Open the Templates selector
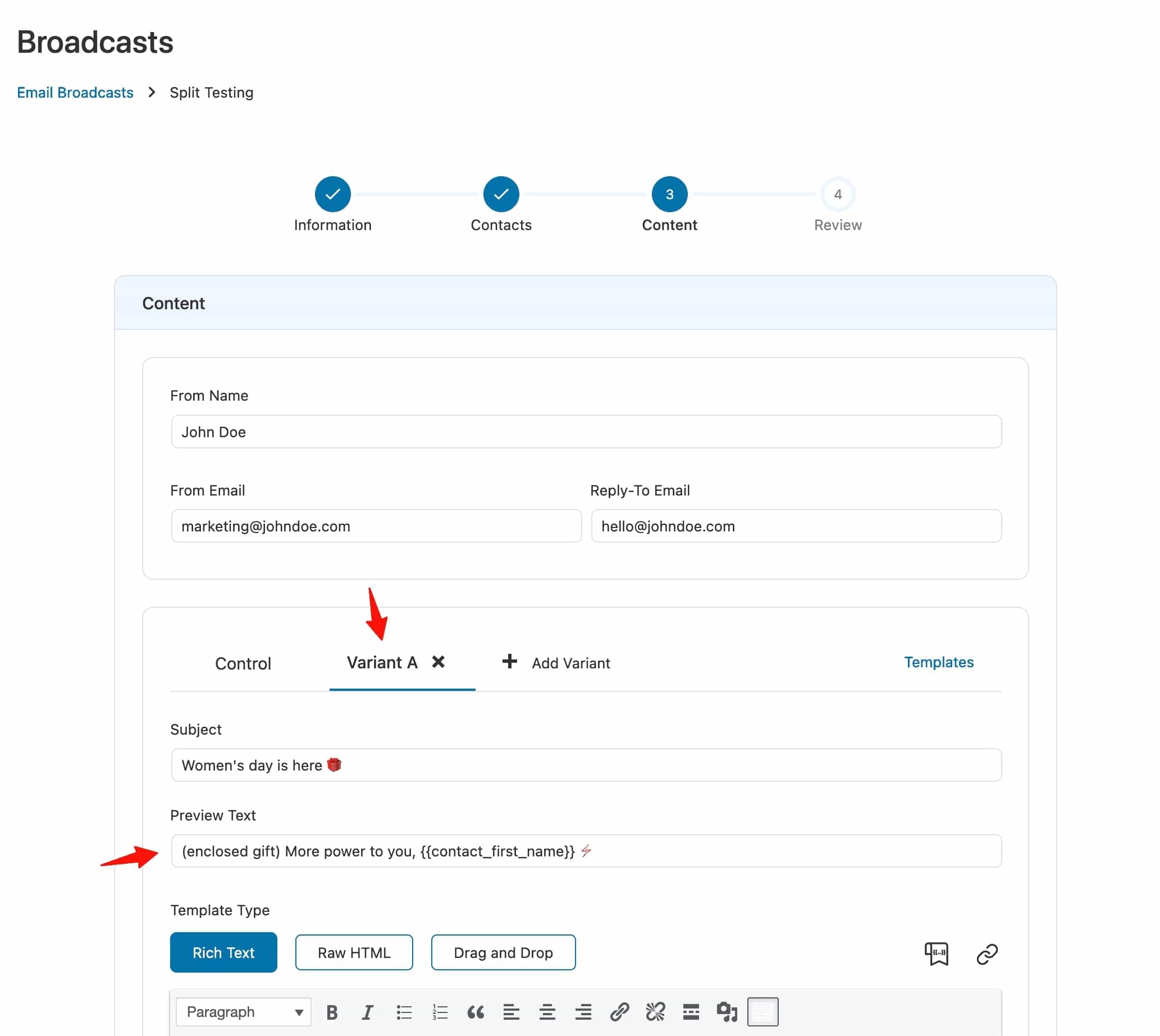 pyautogui.click(x=939, y=662)
